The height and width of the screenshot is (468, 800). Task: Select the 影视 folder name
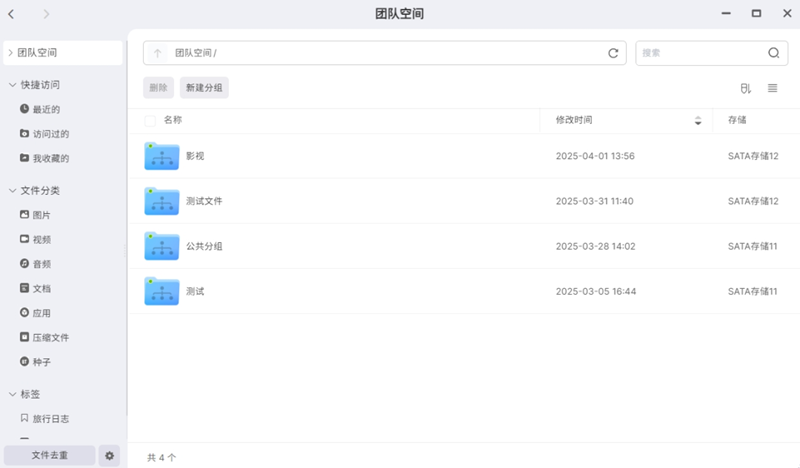(195, 156)
